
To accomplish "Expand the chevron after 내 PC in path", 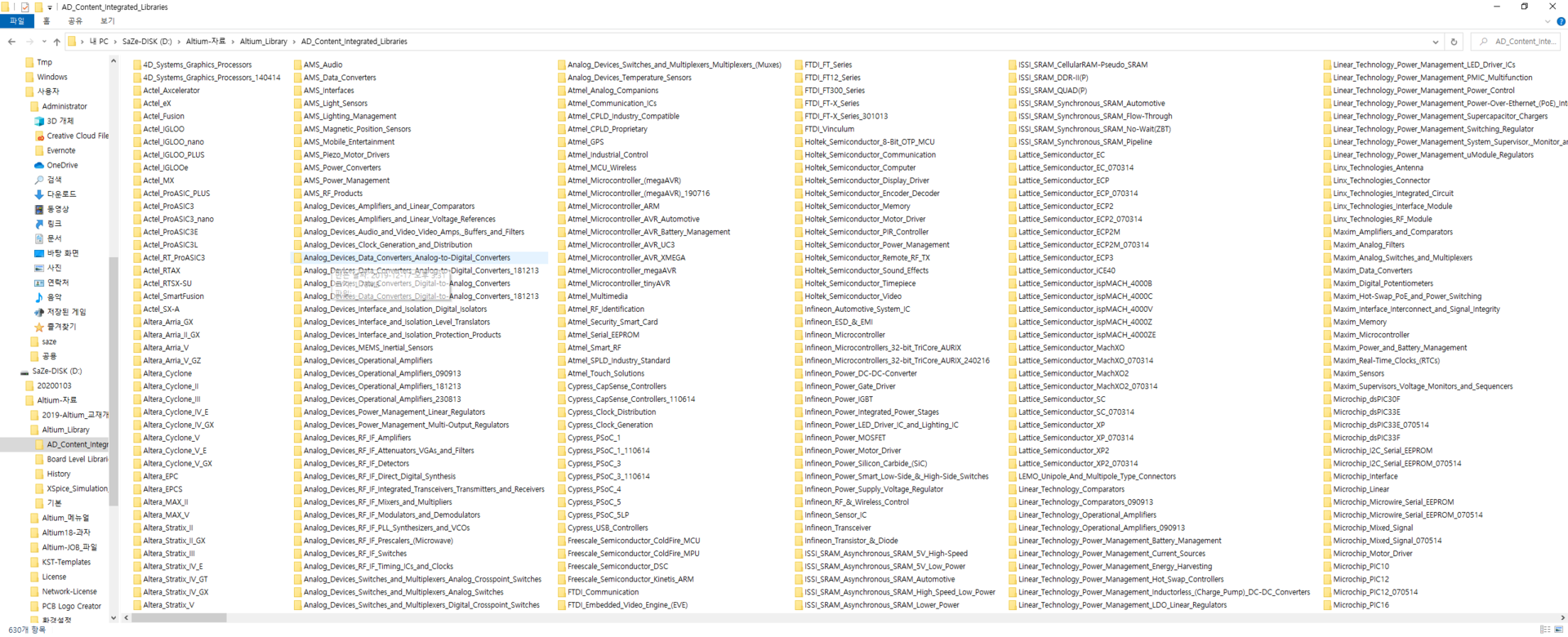I will tap(115, 41).
